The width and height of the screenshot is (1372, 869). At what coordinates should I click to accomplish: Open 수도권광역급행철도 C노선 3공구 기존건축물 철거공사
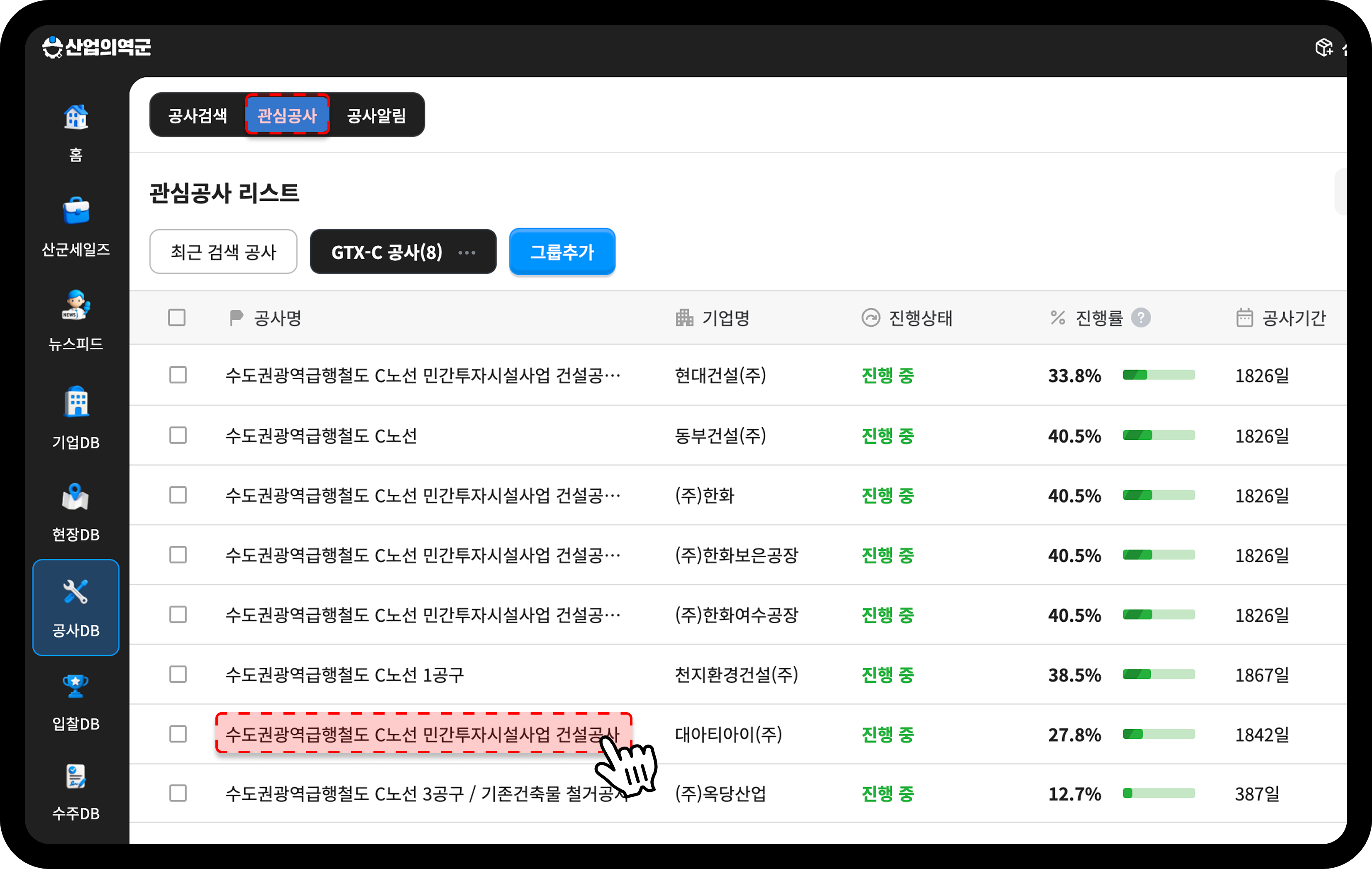pyautogui.click(x=427, y=794)
